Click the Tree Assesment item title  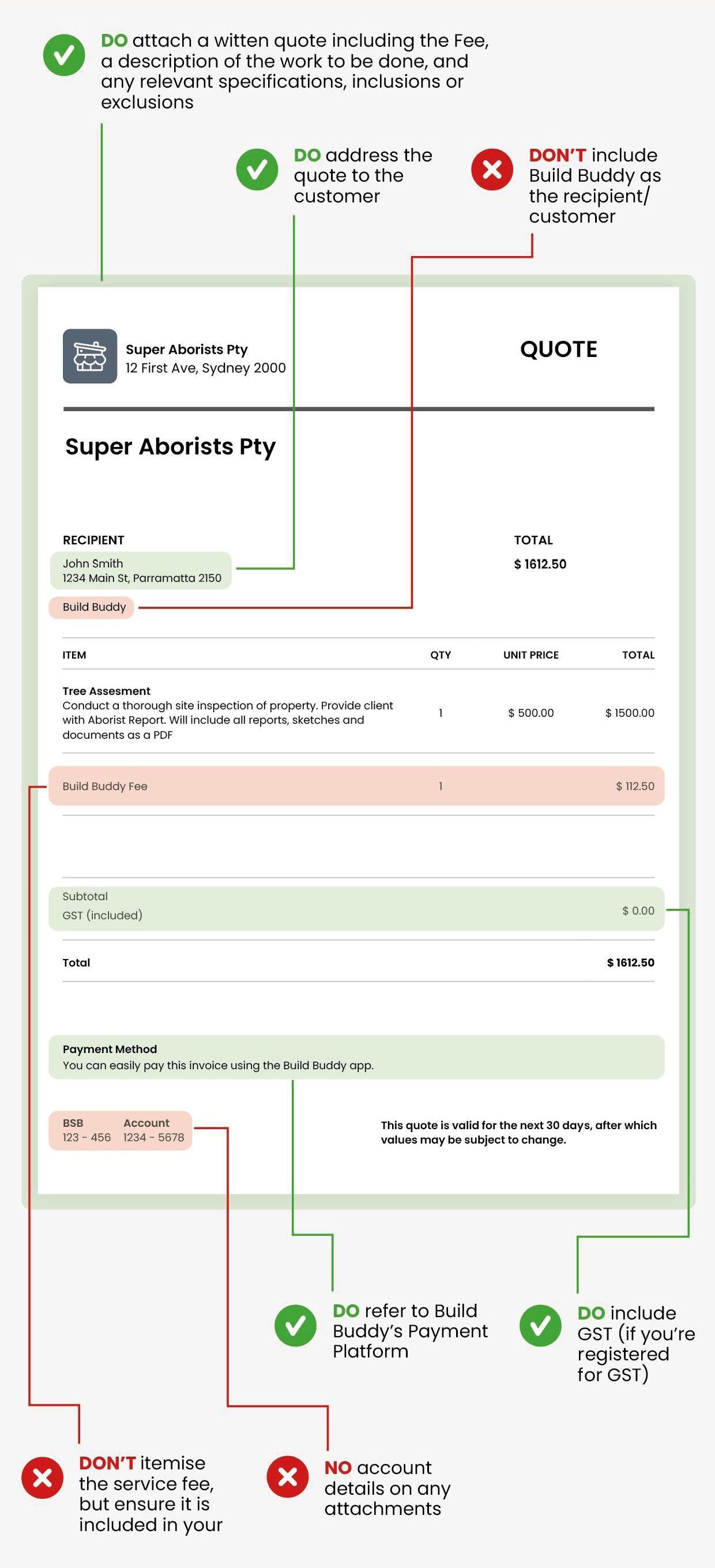107,691
